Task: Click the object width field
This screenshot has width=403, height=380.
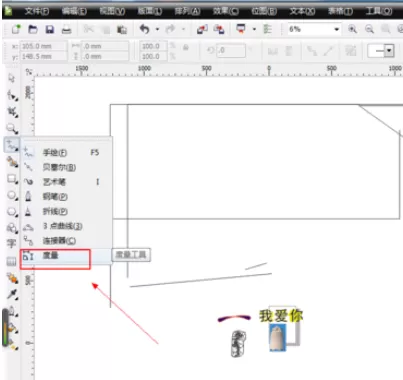Action: 105,46
